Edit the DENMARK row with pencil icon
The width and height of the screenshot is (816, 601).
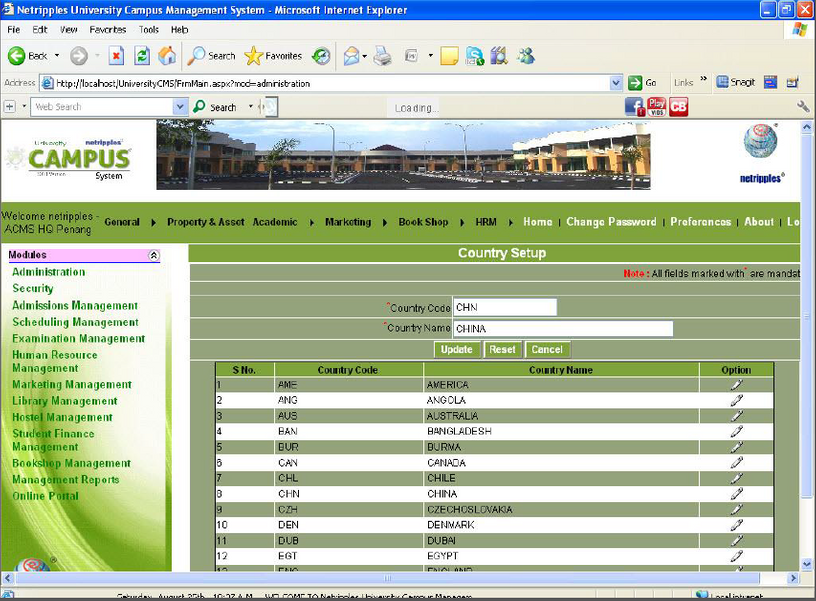pyautogui.click(x=736, y=525)
